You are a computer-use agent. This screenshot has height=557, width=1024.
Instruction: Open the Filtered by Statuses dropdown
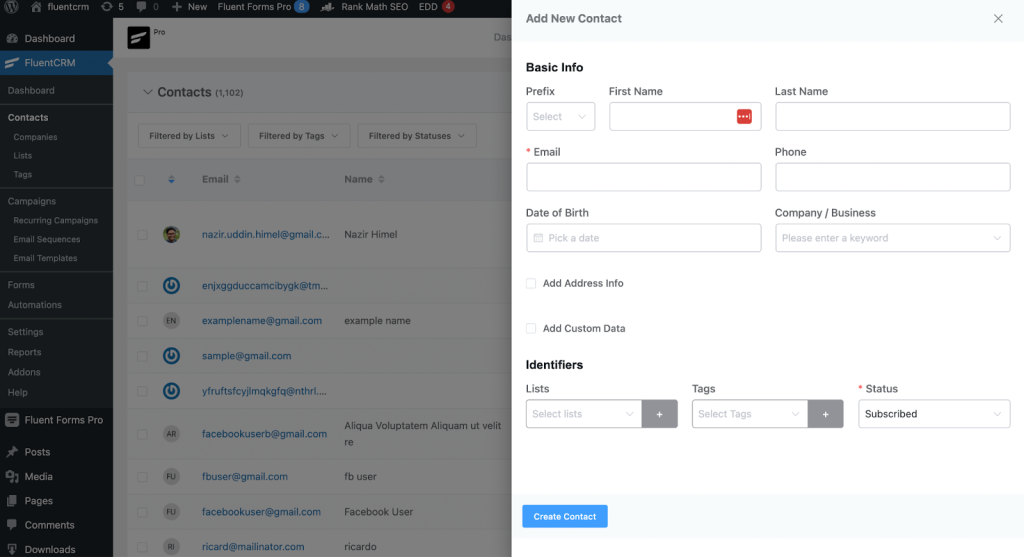point(417,136)
